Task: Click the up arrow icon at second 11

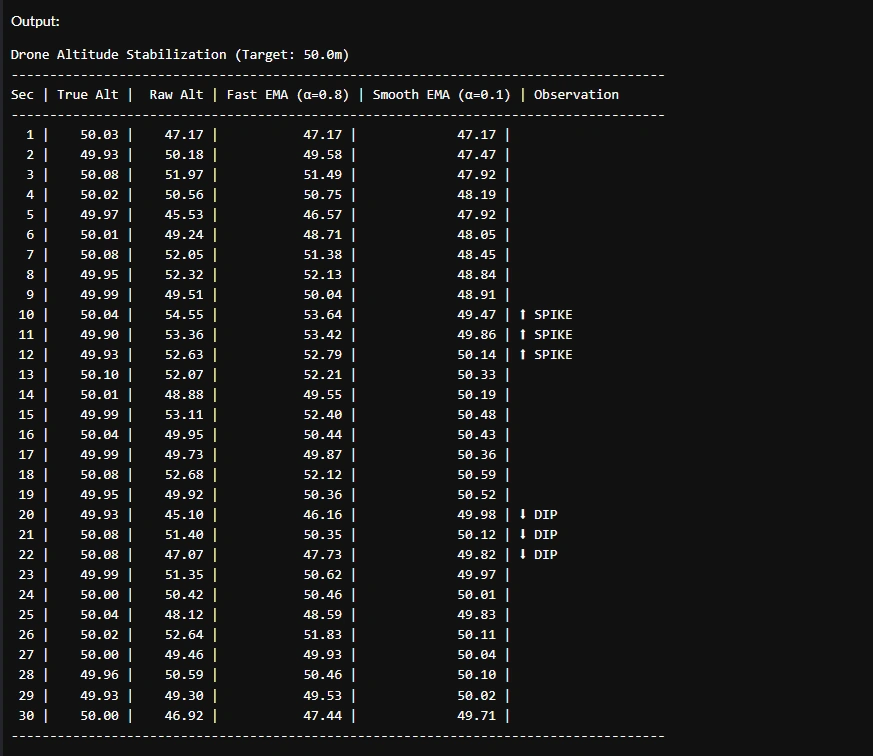Action: 522,335
